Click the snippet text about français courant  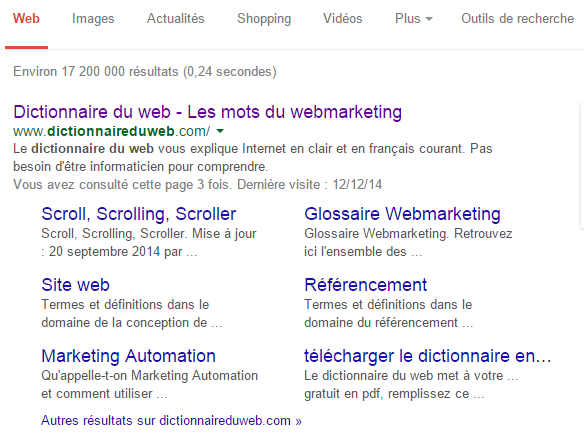click(253, 158)
